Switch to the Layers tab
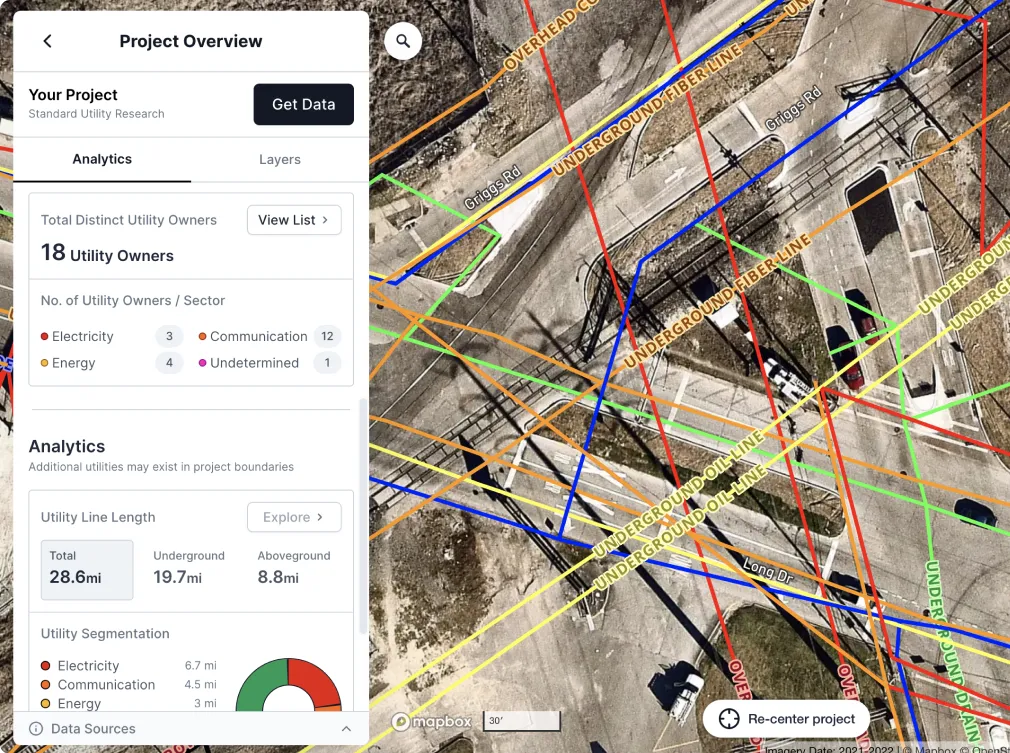 click(x=279, y=159)
